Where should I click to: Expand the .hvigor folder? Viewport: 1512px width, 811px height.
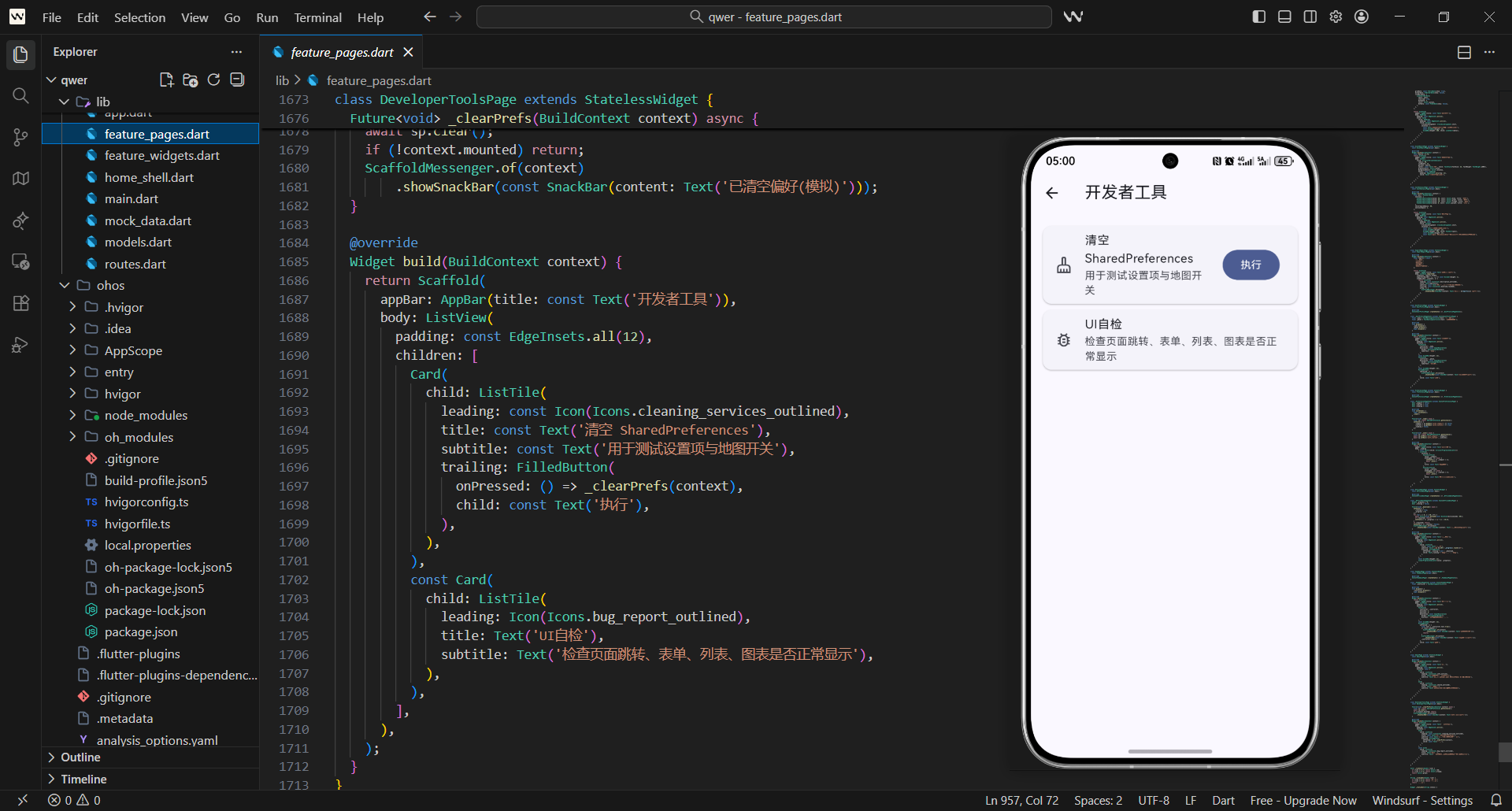point(72,307)
